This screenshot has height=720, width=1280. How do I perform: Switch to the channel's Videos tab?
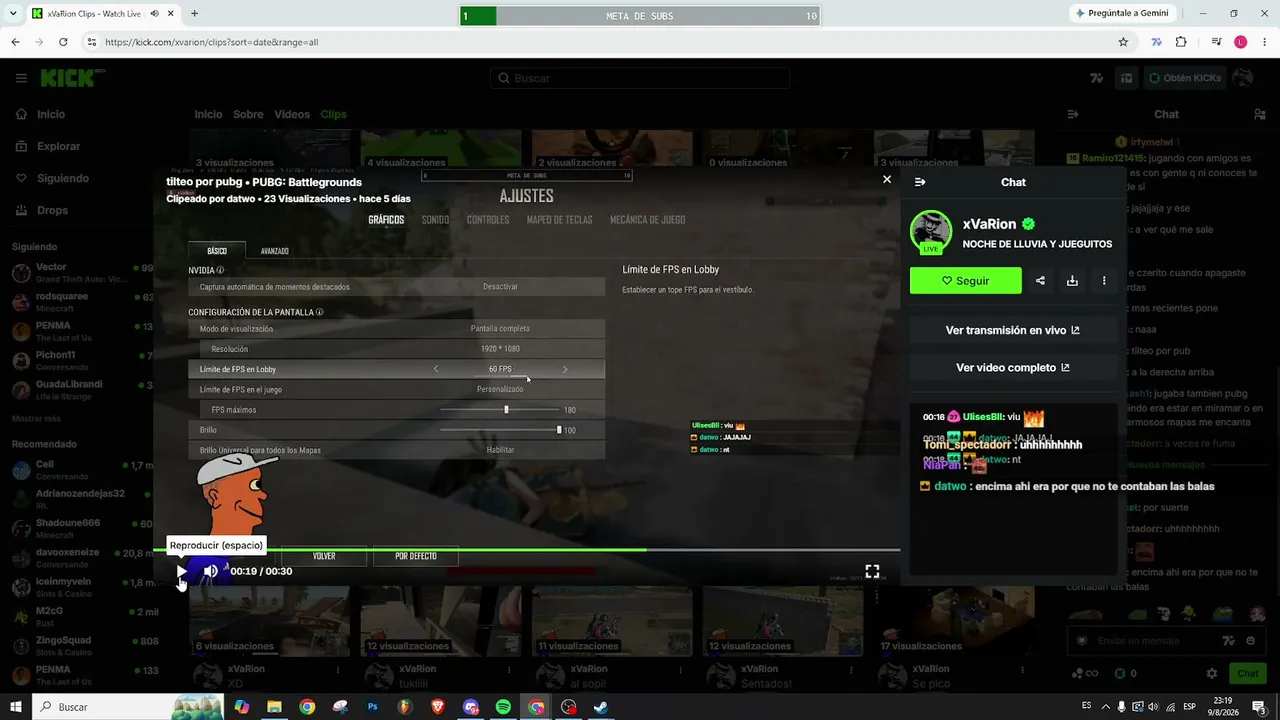(x=292, y=114)
